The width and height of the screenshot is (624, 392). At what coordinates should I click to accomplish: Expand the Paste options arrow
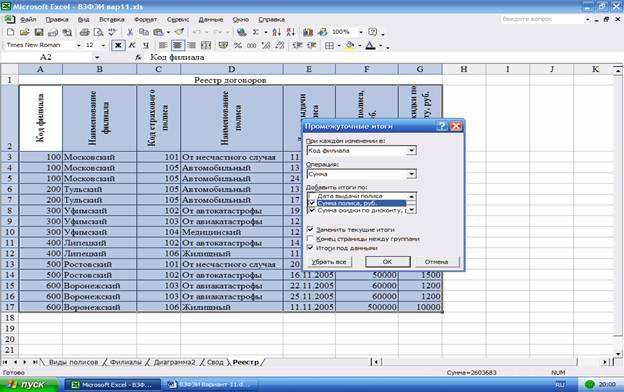tap(168, 32)
